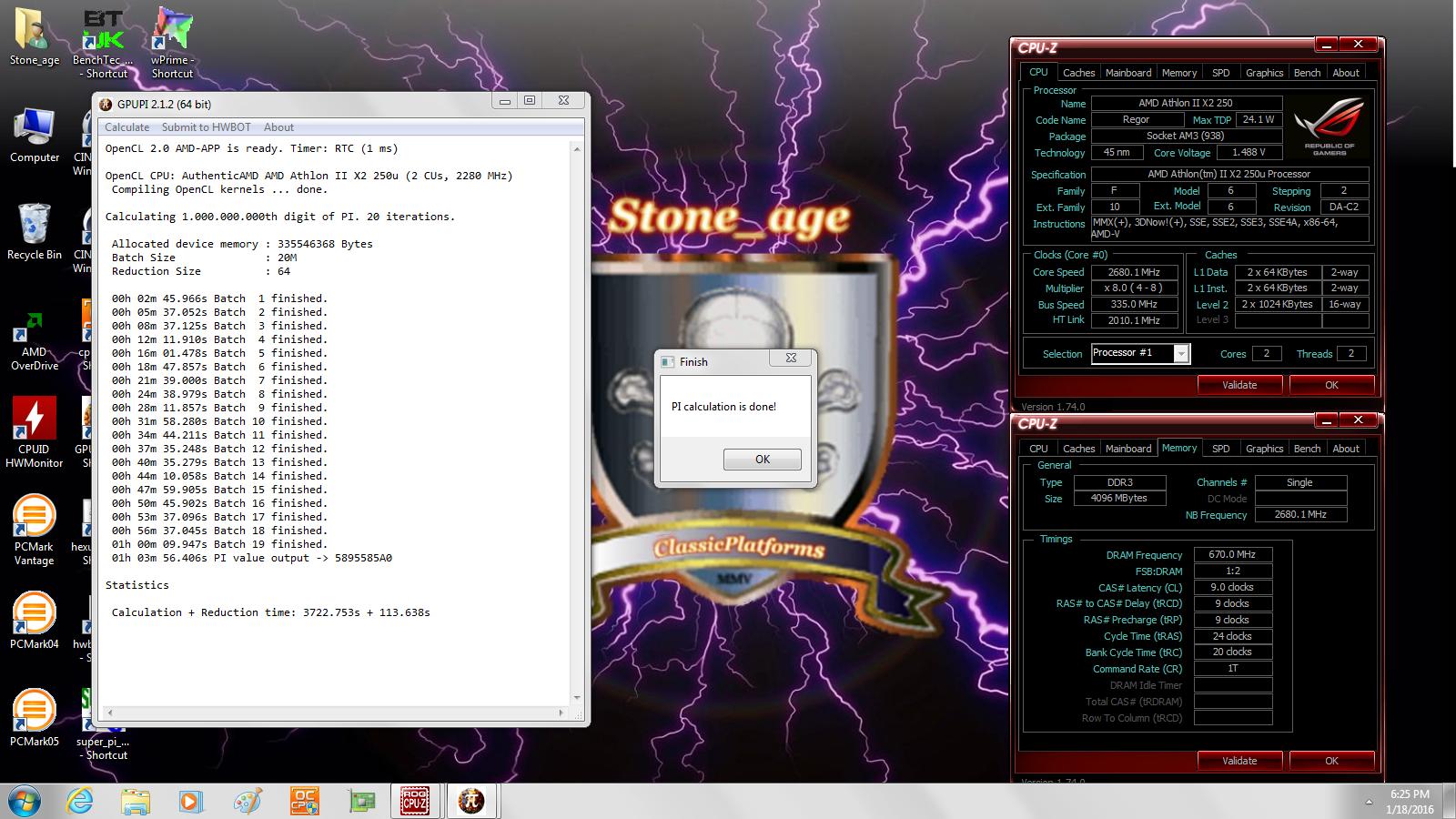Screen dimensions: 1456x819
Task: Switch to CPU tab in lower CPU-Z window
Action: 1038,449
